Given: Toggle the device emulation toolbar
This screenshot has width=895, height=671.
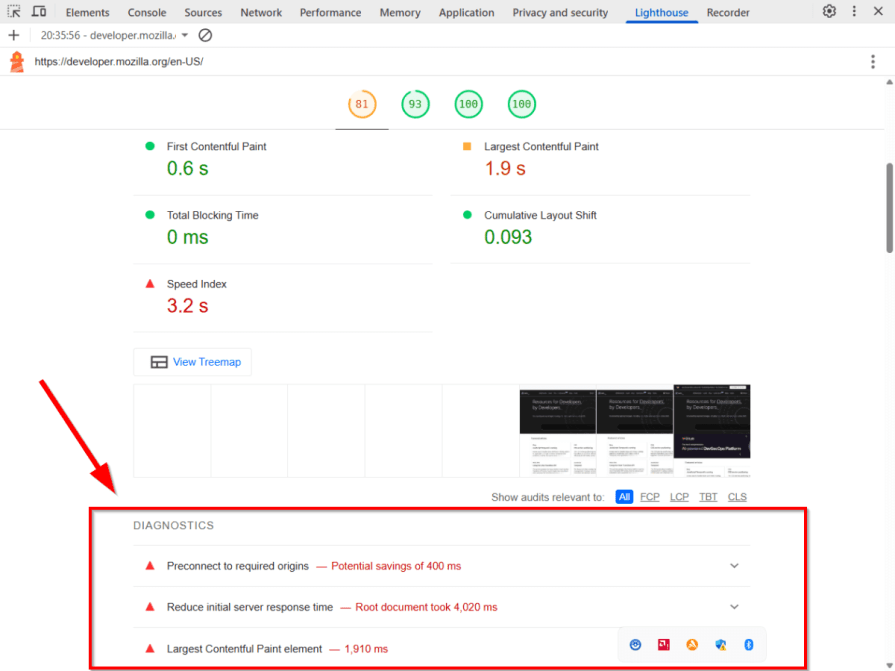Looking at the screenshot, I should (38, 11).
